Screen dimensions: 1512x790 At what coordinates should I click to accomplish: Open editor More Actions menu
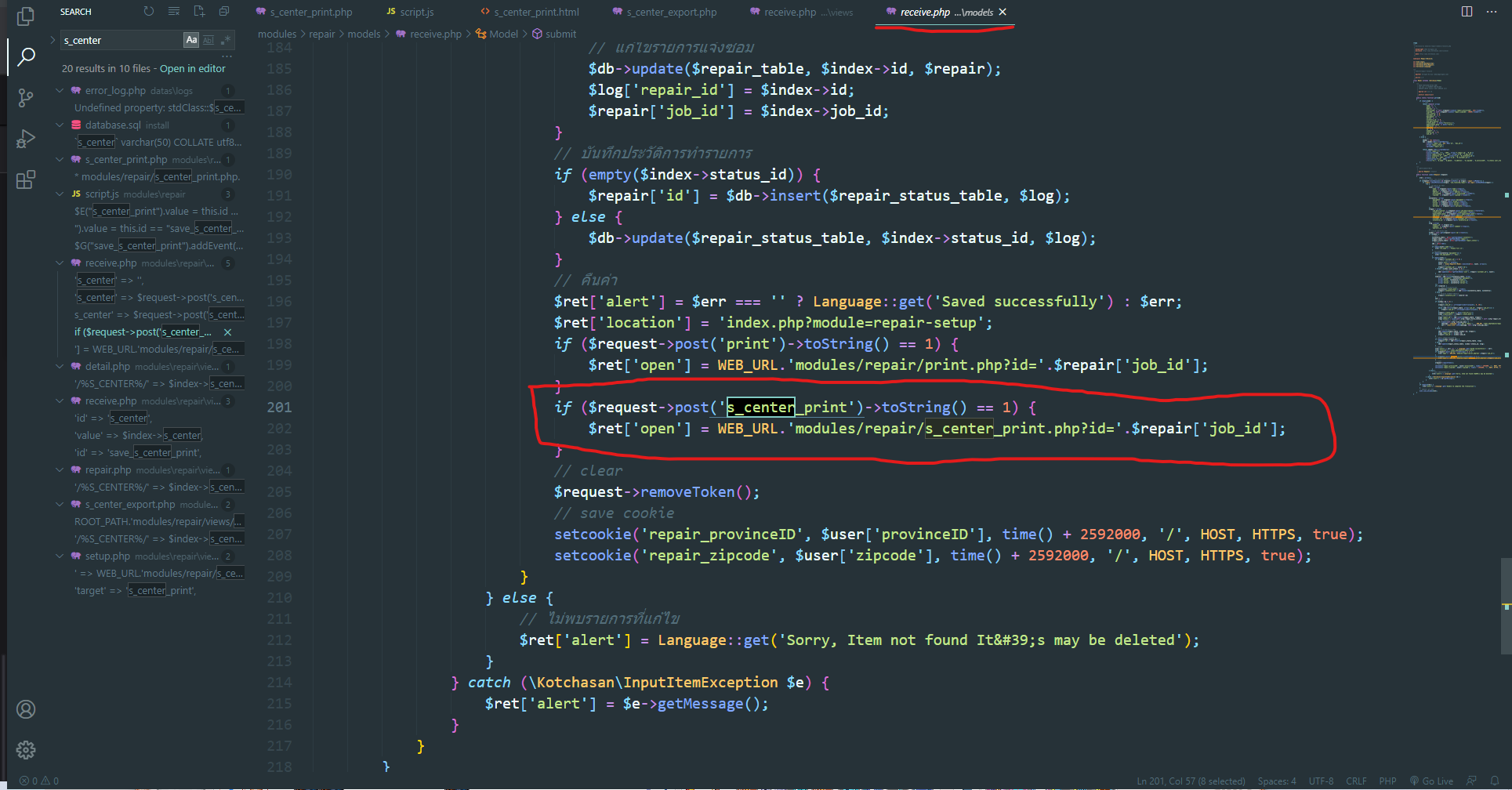tap(1492, 11)
